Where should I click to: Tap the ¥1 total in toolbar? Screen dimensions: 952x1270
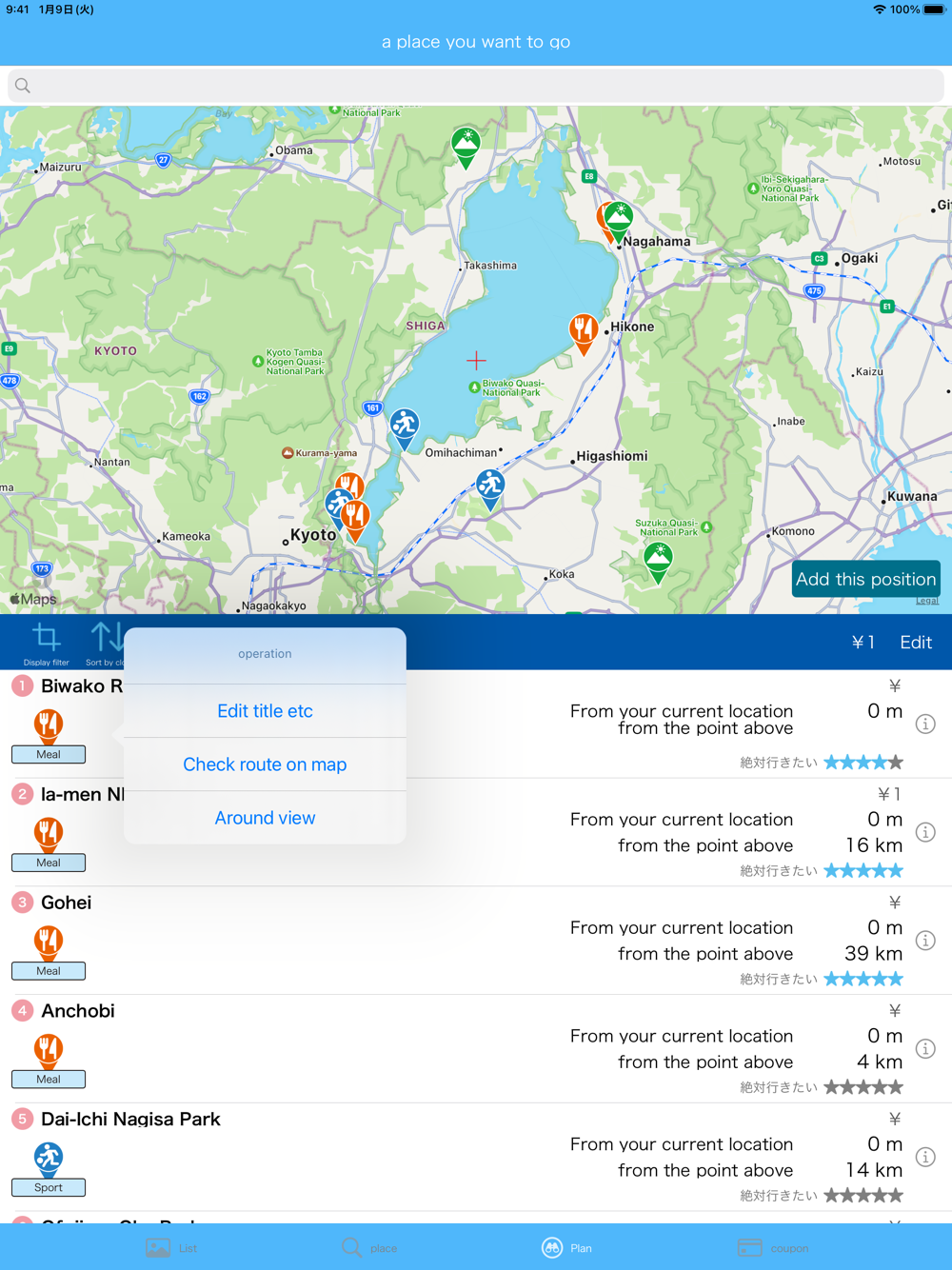point(863,643)
